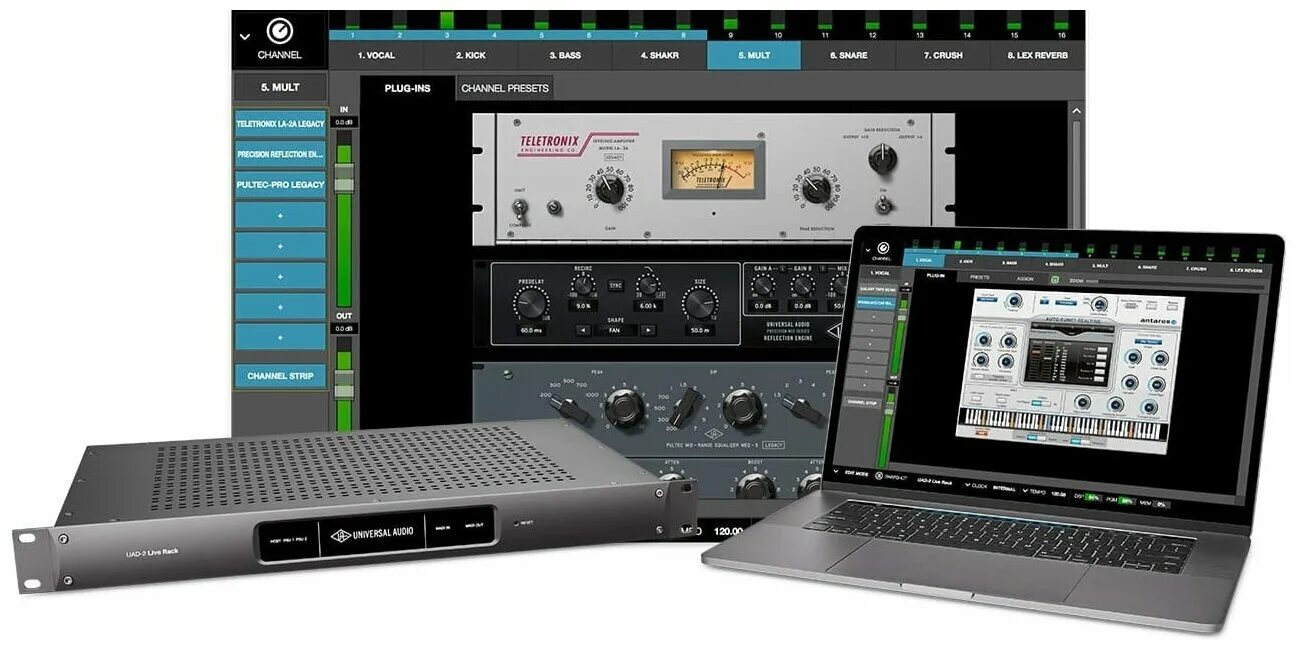Select next Shape with the right arrow
This screenshot has height=652, width=1300.
pyautogui.click(x=648, y=330)
